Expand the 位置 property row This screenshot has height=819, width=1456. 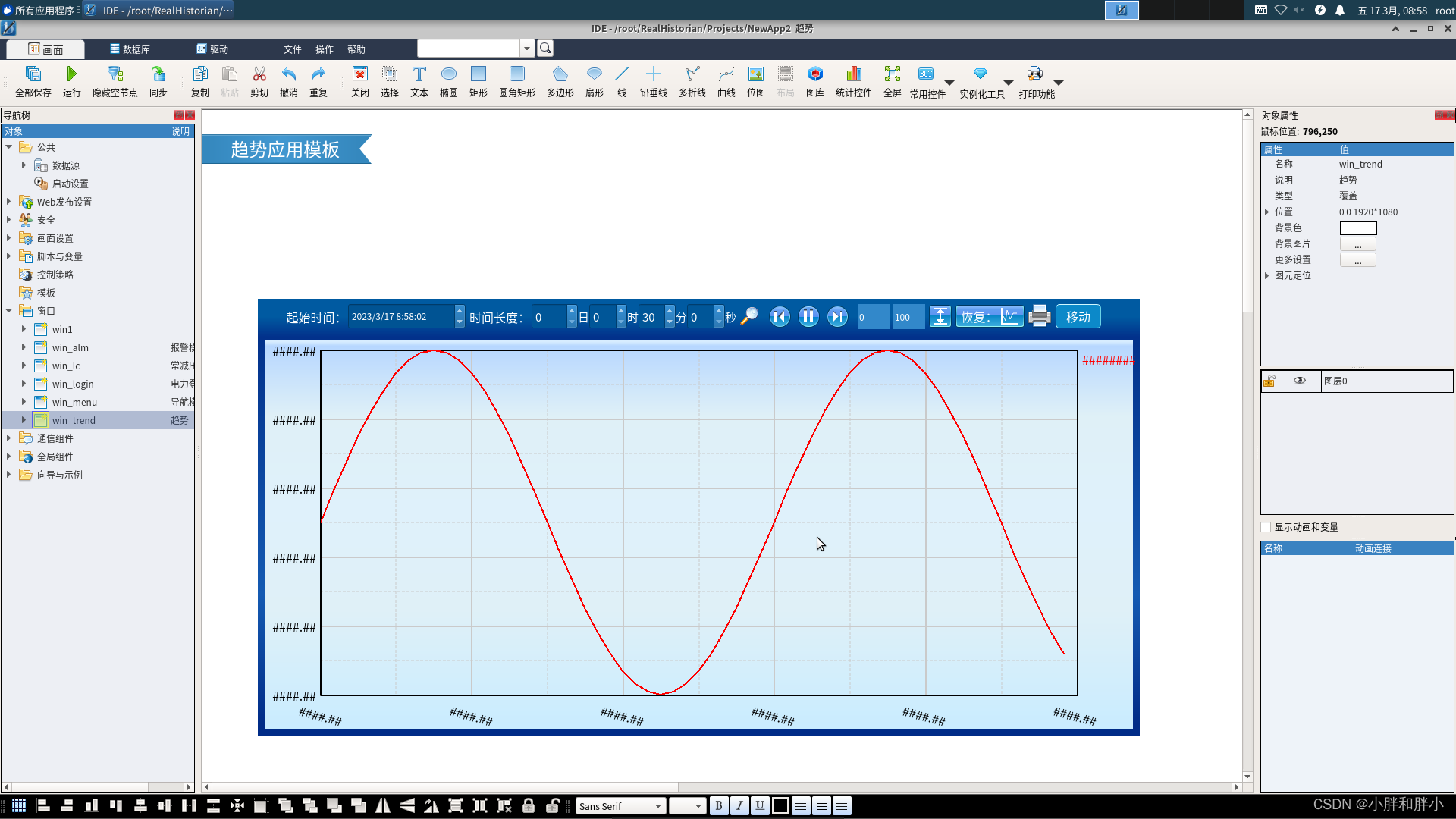click(x=1266, y=212)
